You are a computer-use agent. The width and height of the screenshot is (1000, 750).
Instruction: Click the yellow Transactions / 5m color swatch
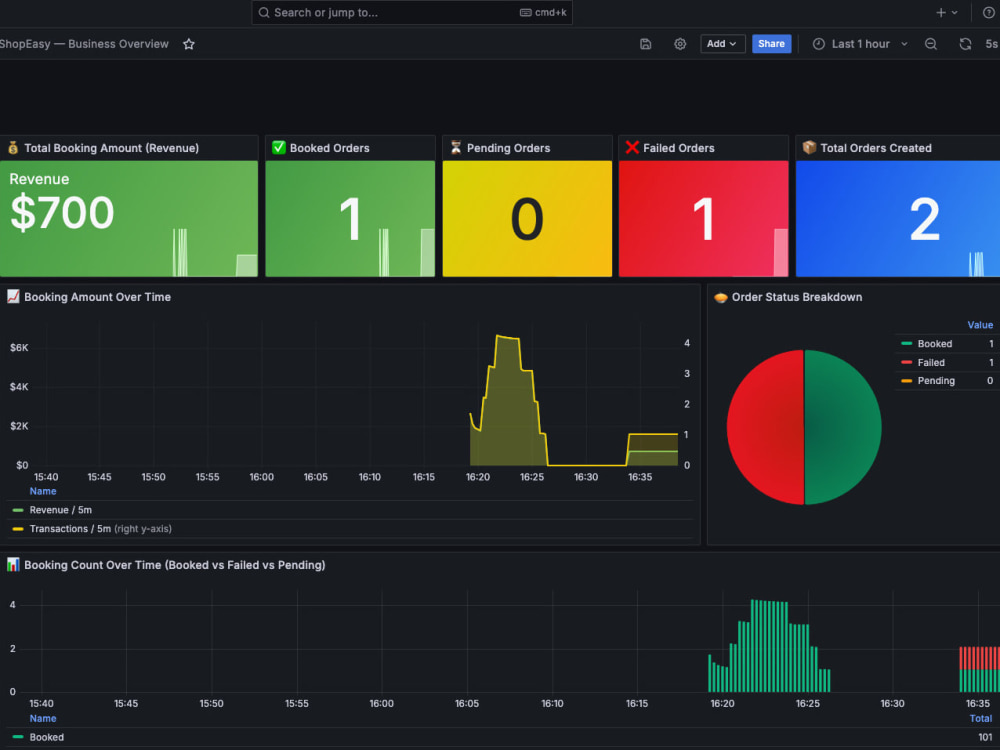click(18, 529)
